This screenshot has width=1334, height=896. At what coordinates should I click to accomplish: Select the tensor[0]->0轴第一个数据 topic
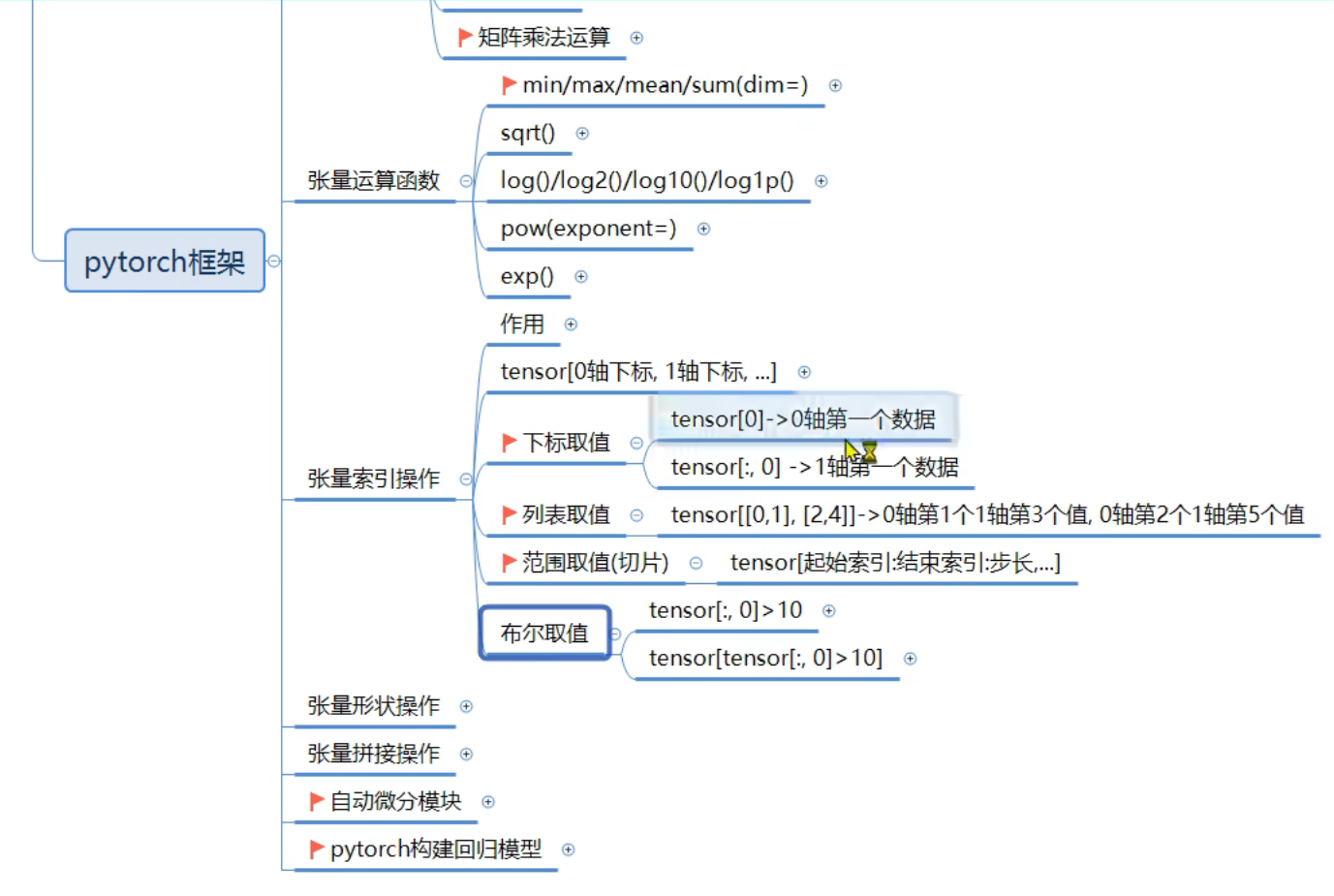[803, 419]
